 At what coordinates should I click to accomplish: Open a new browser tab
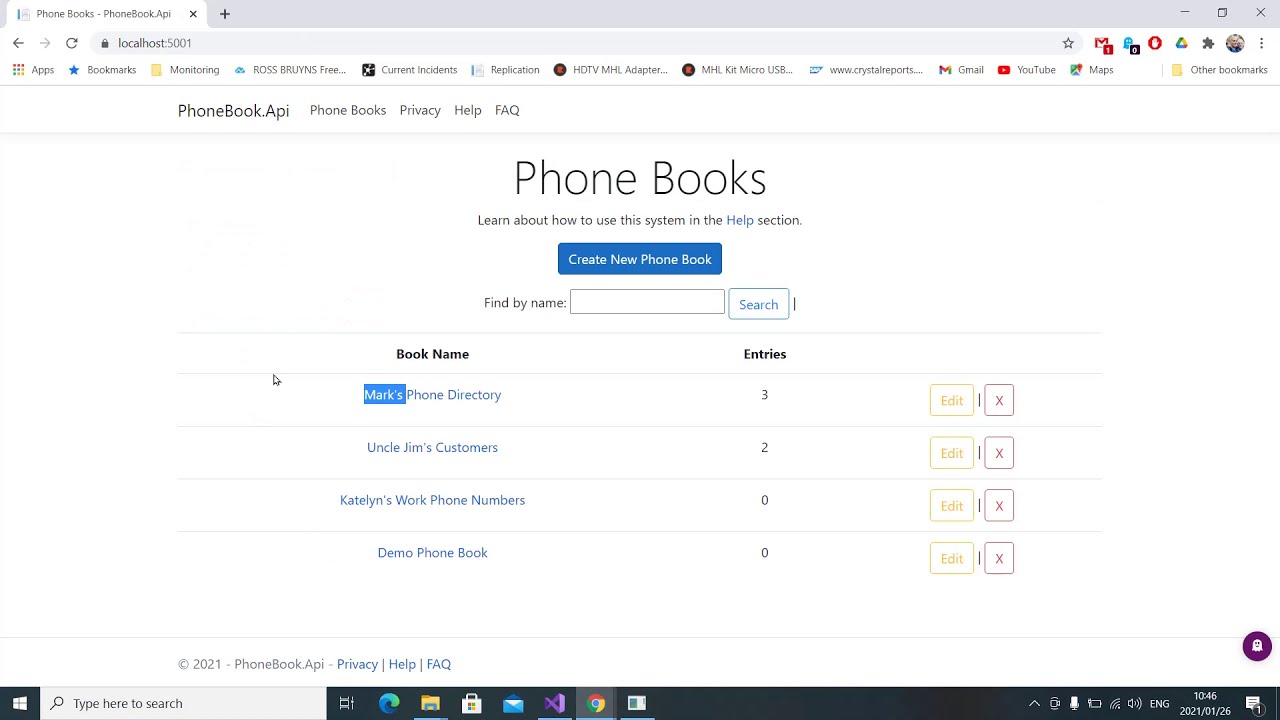(225, 14)
